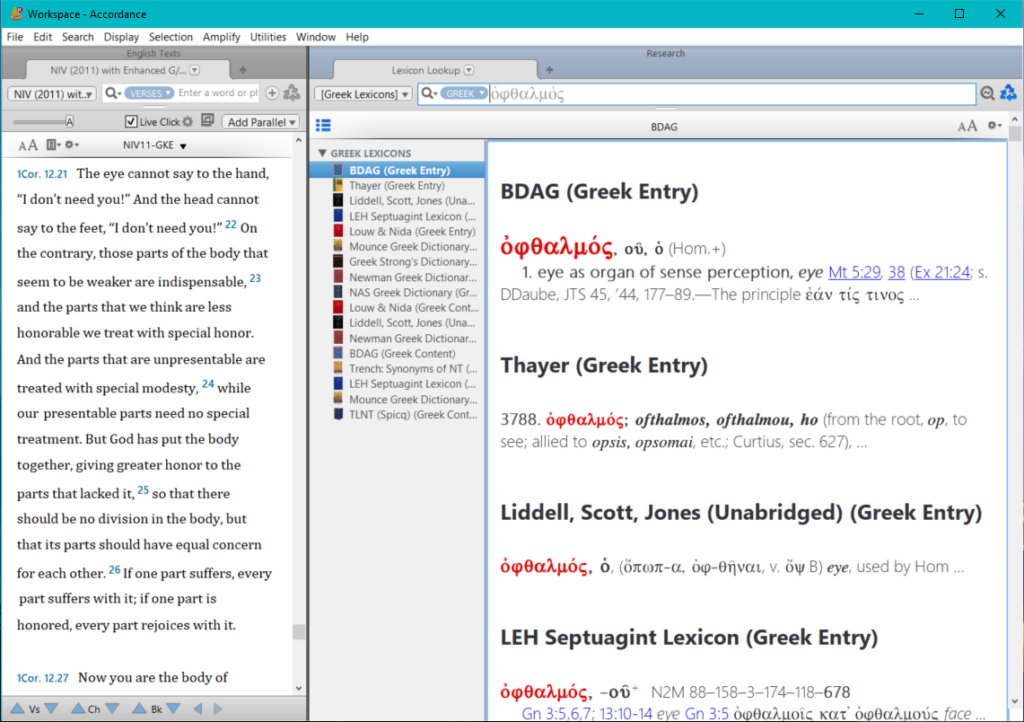Click the back history left arrow
The width and height of the screenshot is (1024, 722).
198,708
